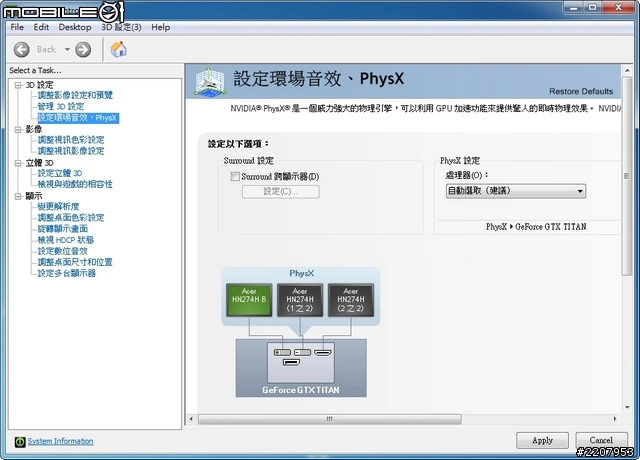Open the Desktop menu
Viewport: 640px width, 460px height.
75,27
